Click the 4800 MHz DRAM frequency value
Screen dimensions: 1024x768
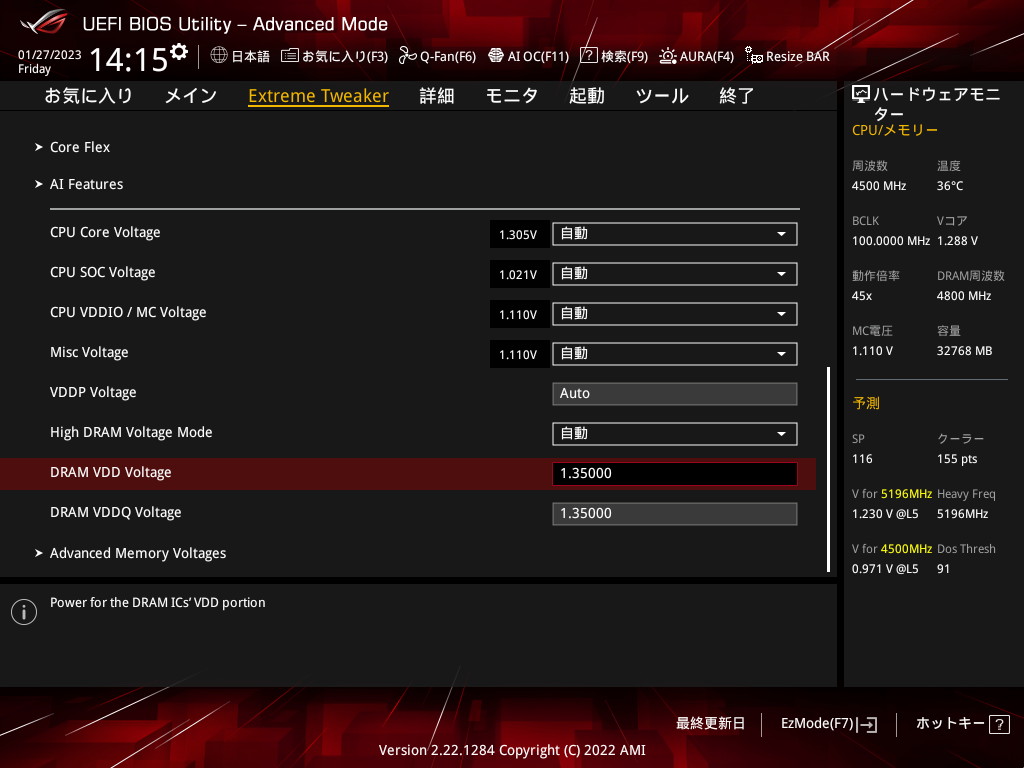tap(964, 296)
